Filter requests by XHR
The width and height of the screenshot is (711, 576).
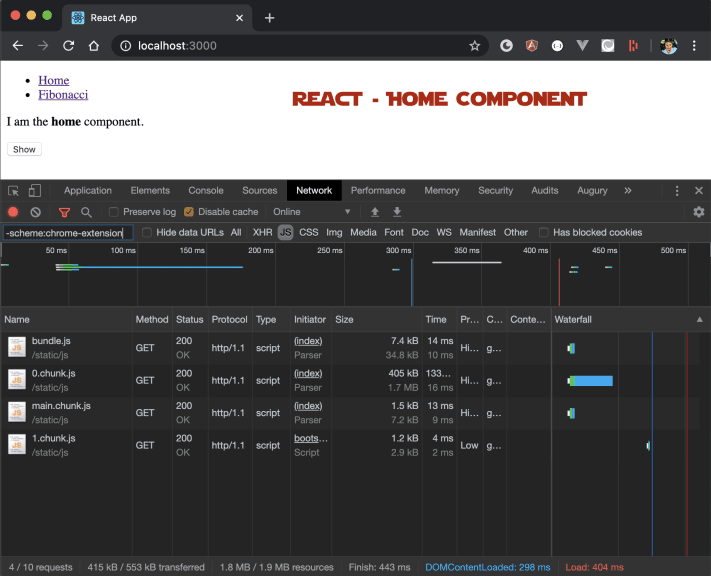[263, 233]
